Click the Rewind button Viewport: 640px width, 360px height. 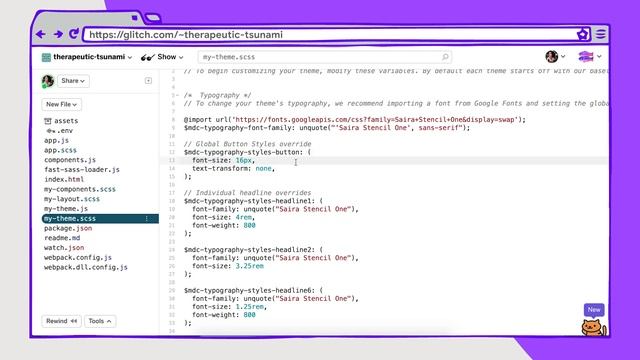coord(61,321)
